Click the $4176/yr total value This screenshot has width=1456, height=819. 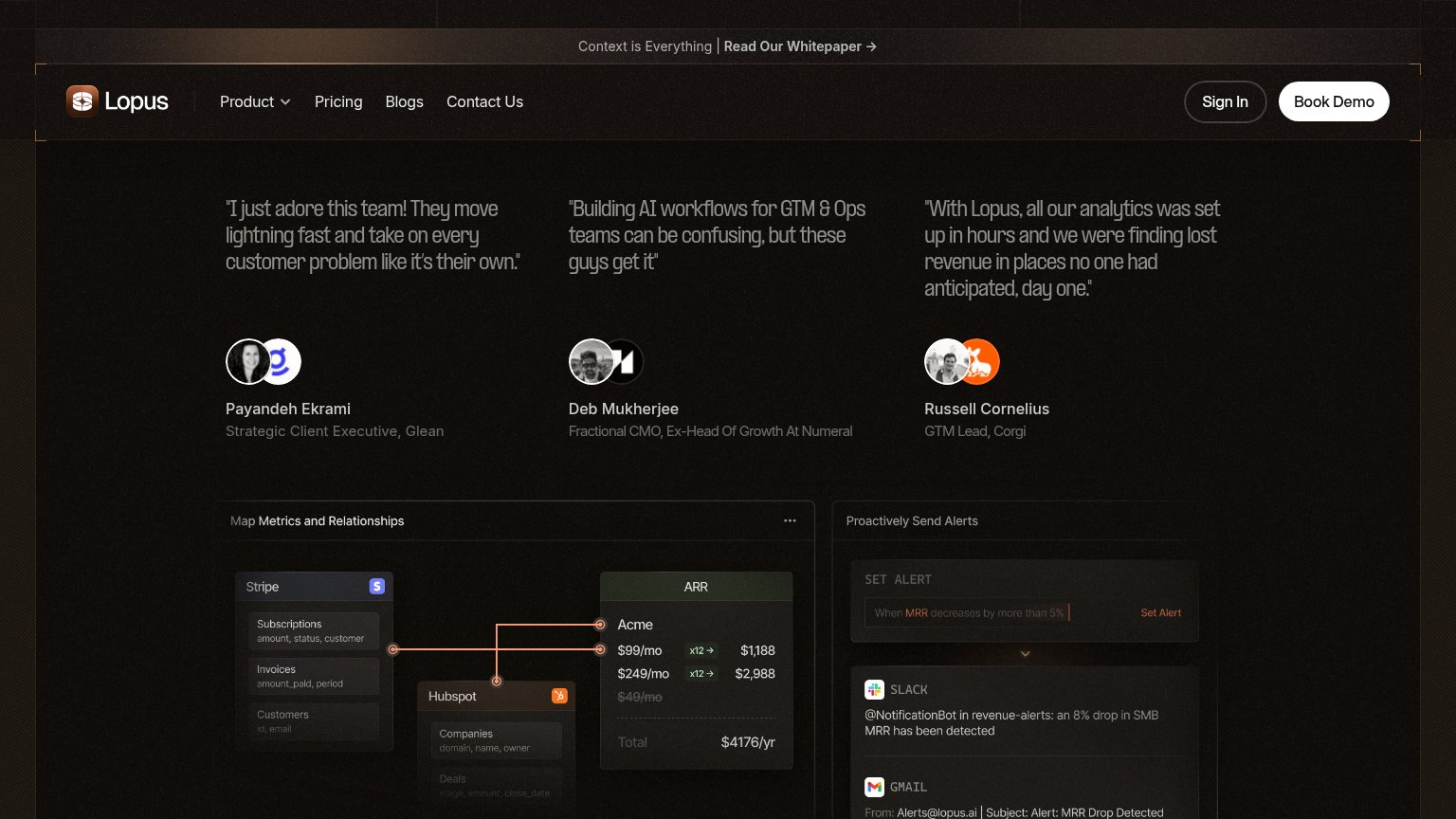click(x=748, y=742)
